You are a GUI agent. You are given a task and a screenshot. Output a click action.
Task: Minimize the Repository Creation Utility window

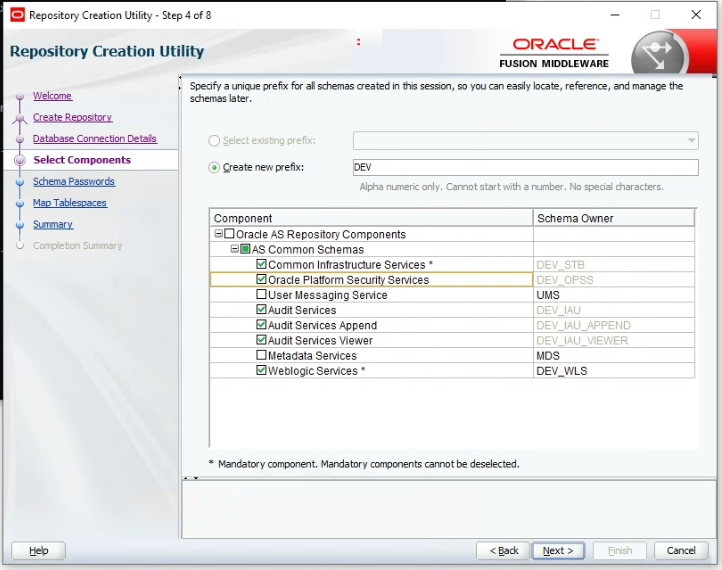tap(615, 15)
